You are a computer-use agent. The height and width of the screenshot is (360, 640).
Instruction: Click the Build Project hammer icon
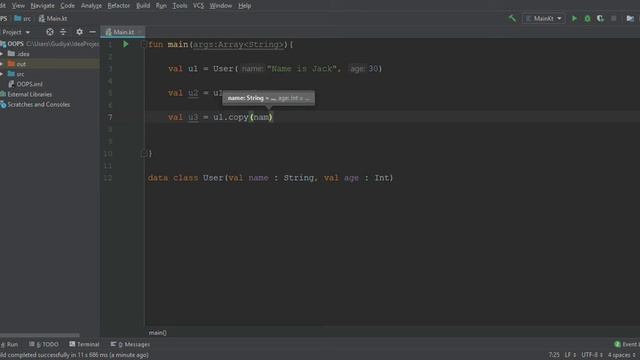[x=512, y=18]
